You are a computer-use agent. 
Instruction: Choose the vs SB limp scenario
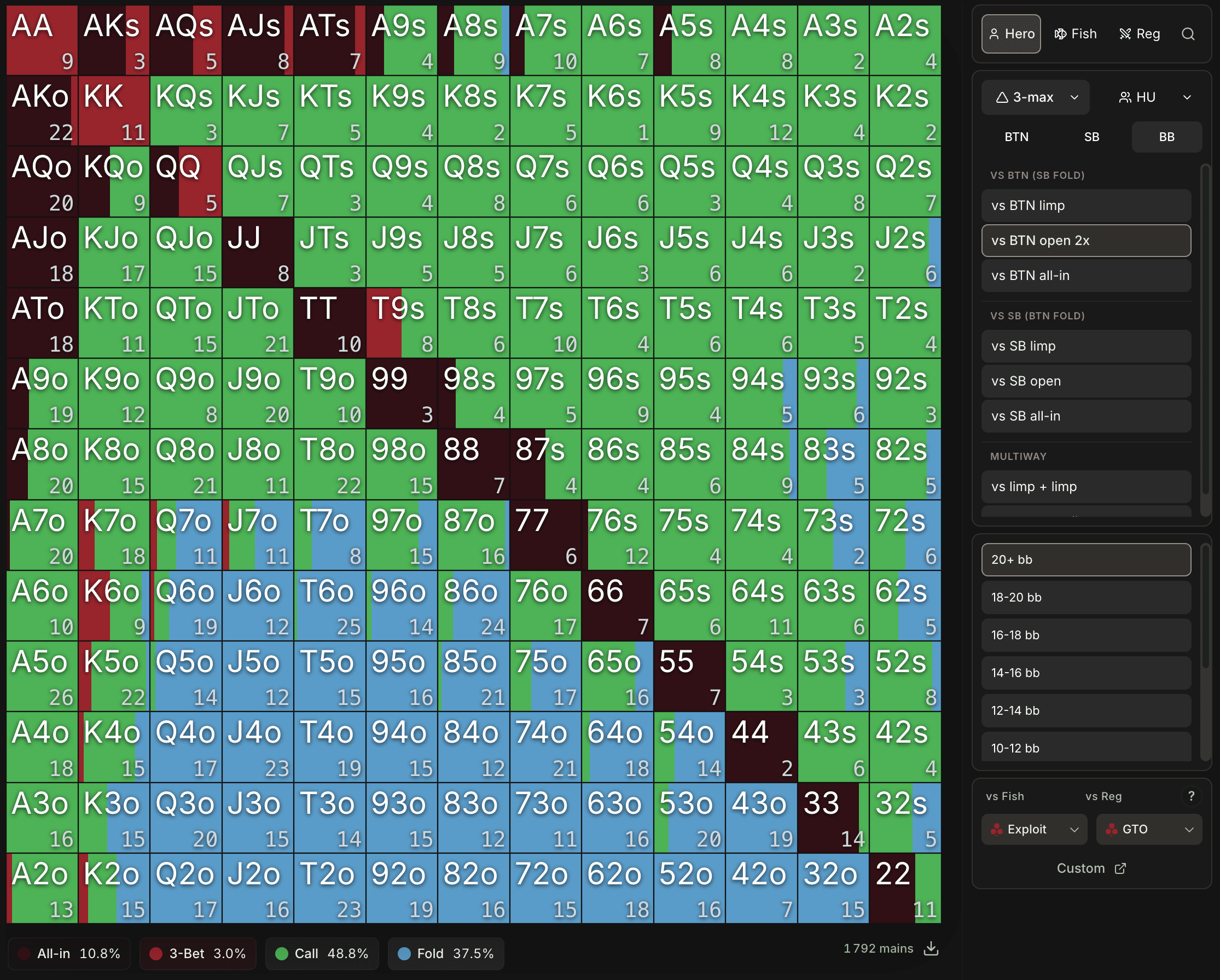pyautogui.click(x=1086, y=346)
